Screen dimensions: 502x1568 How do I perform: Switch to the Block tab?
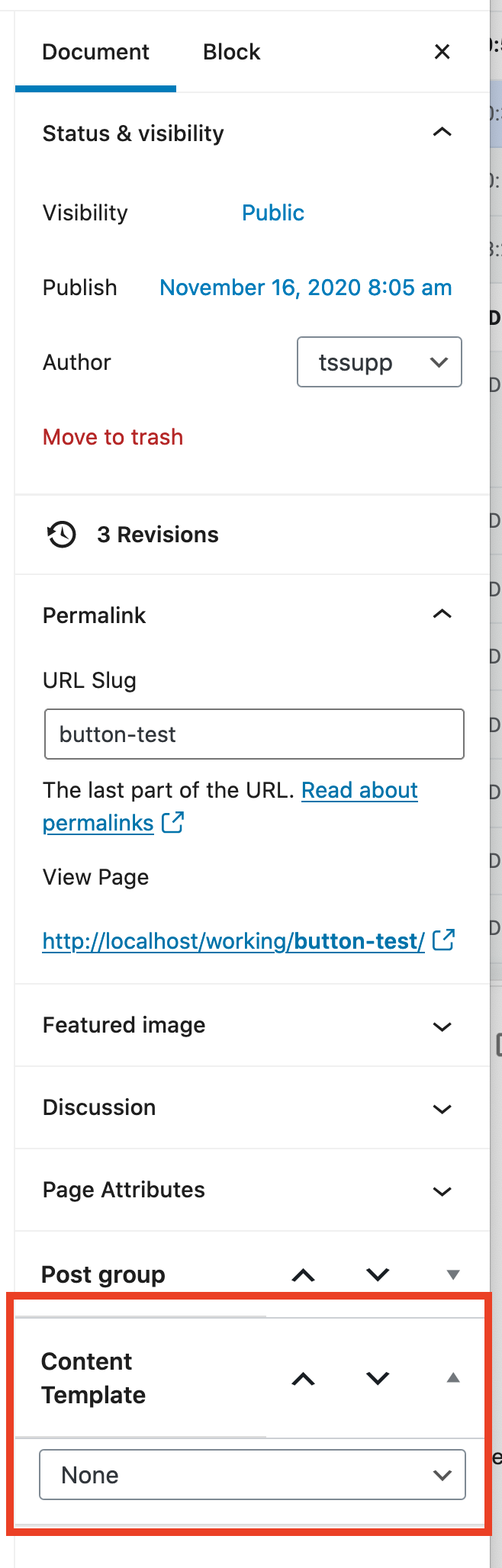(x=231, y=52)
